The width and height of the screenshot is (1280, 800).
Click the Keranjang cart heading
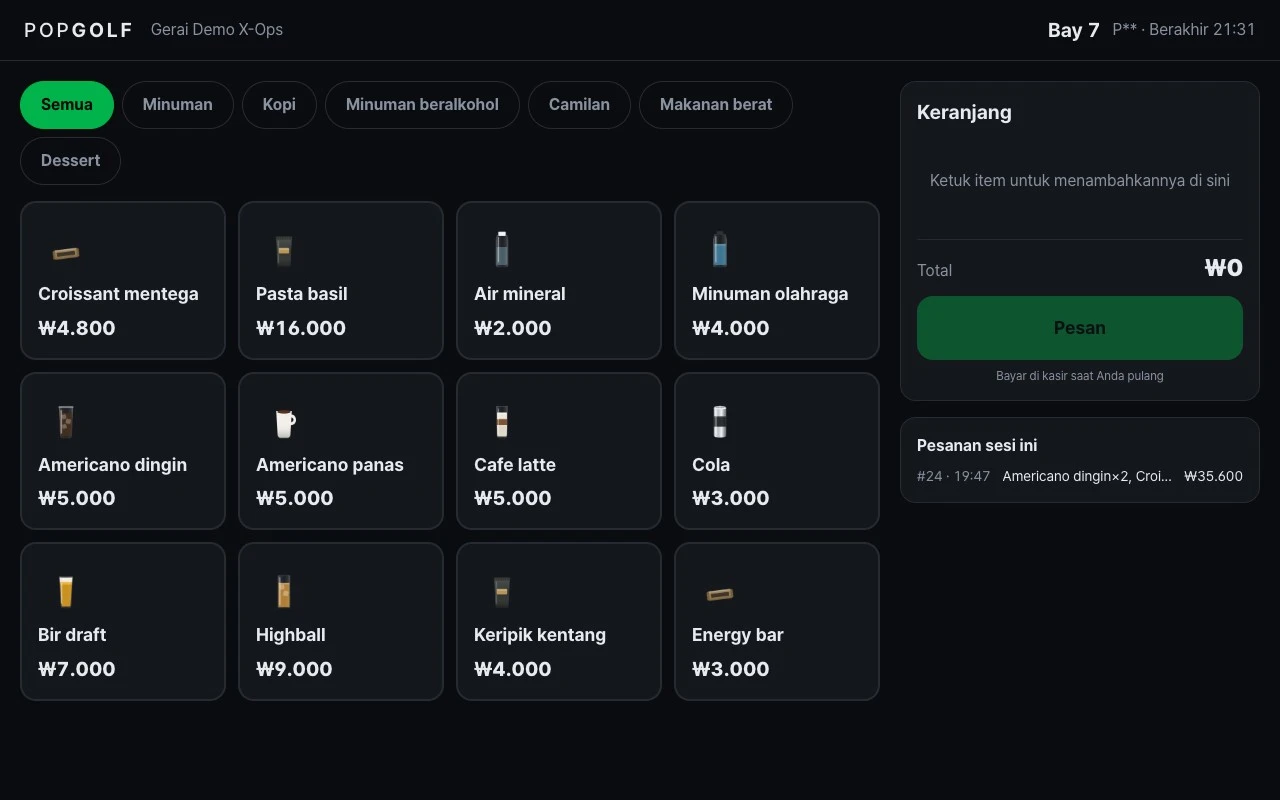[964, 112]
